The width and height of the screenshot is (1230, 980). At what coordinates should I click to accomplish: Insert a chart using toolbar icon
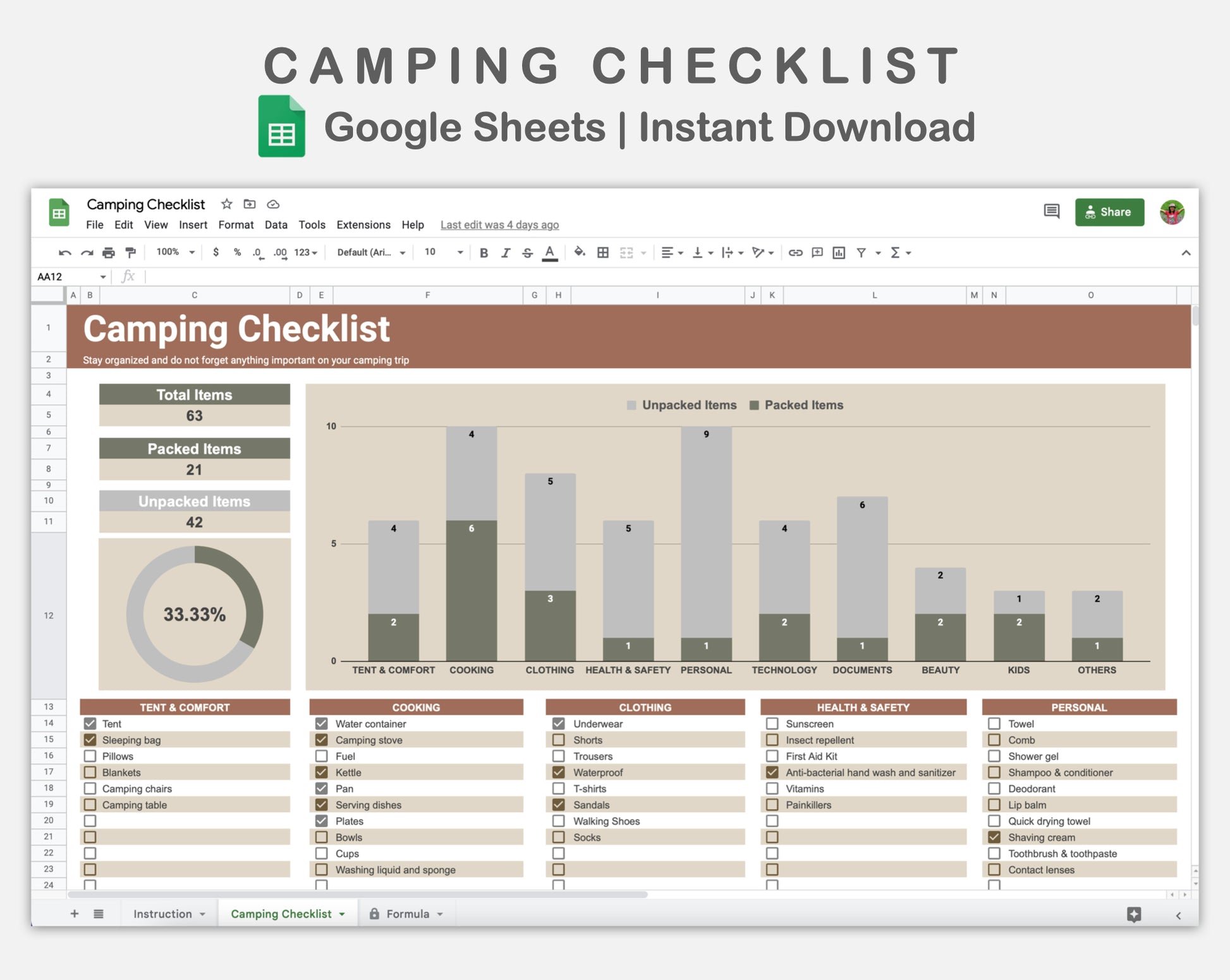point(839,253)
